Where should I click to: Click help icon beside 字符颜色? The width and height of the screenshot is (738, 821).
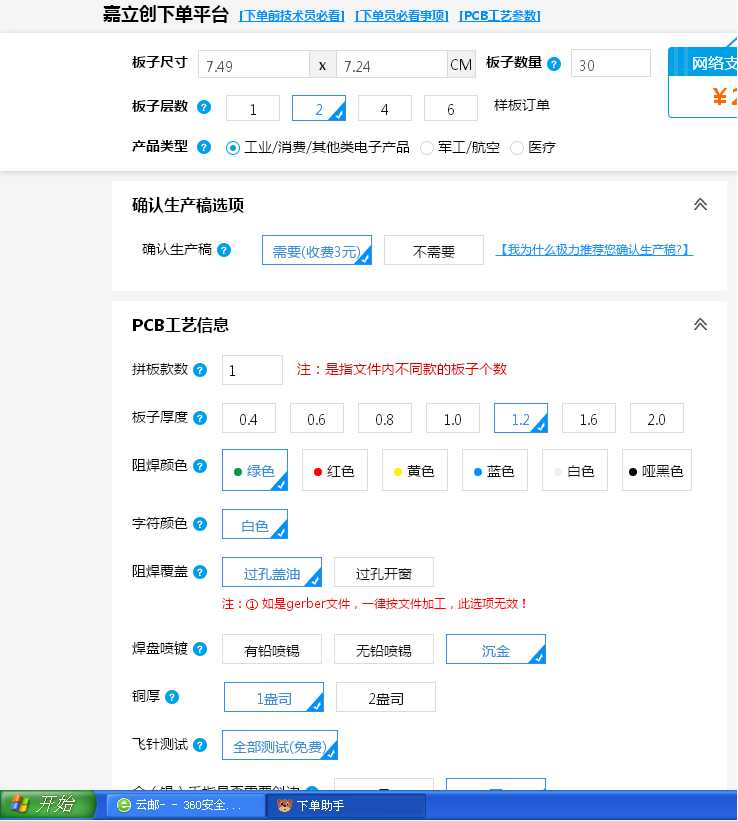pyautogui.click(x=200, y=524)
